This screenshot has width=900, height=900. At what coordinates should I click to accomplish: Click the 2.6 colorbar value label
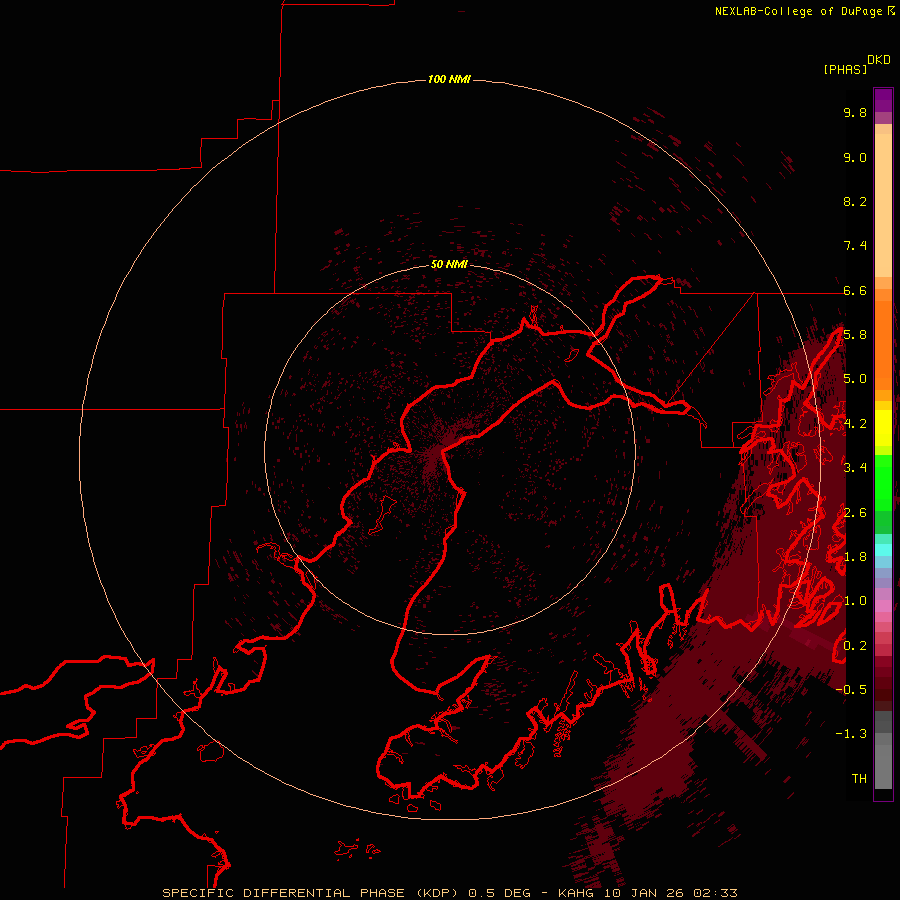855,512
